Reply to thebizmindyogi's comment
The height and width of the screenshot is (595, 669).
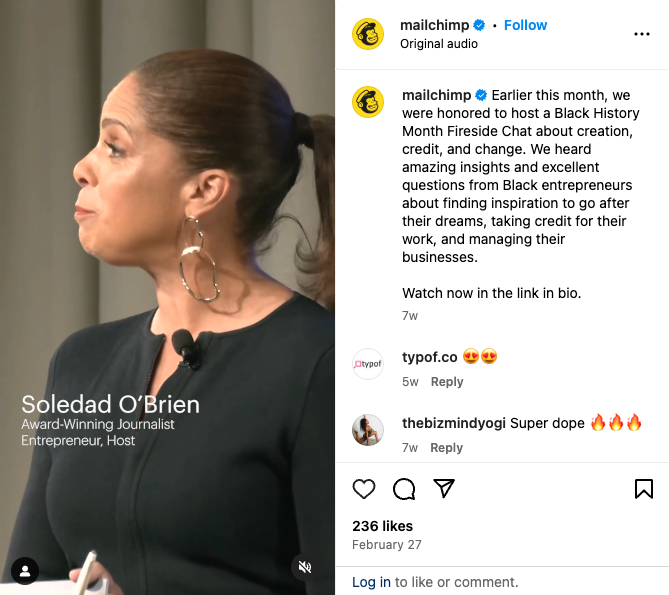pos(446,448)
